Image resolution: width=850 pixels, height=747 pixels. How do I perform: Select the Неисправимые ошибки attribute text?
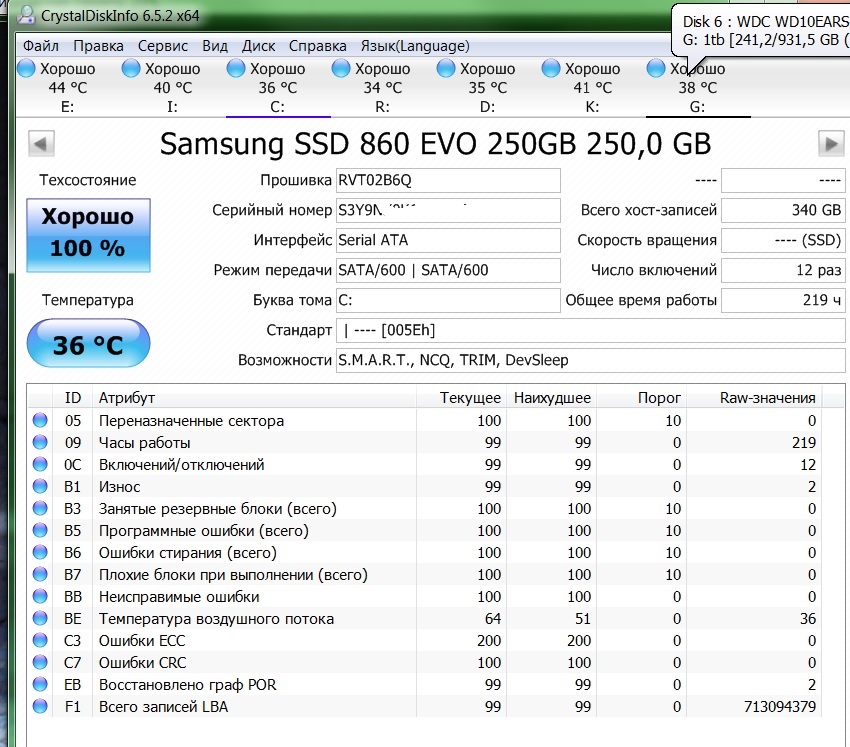point(179,597)
